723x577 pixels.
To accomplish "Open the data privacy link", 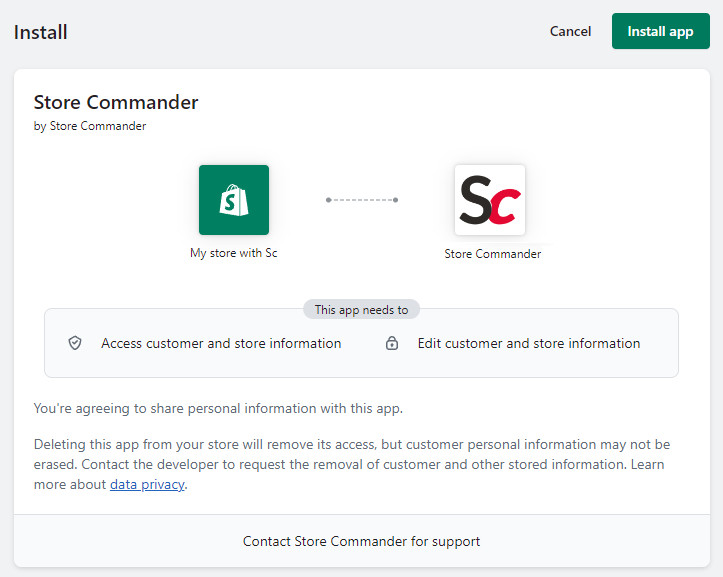I will pyautogui.click(x=147, y=484).
